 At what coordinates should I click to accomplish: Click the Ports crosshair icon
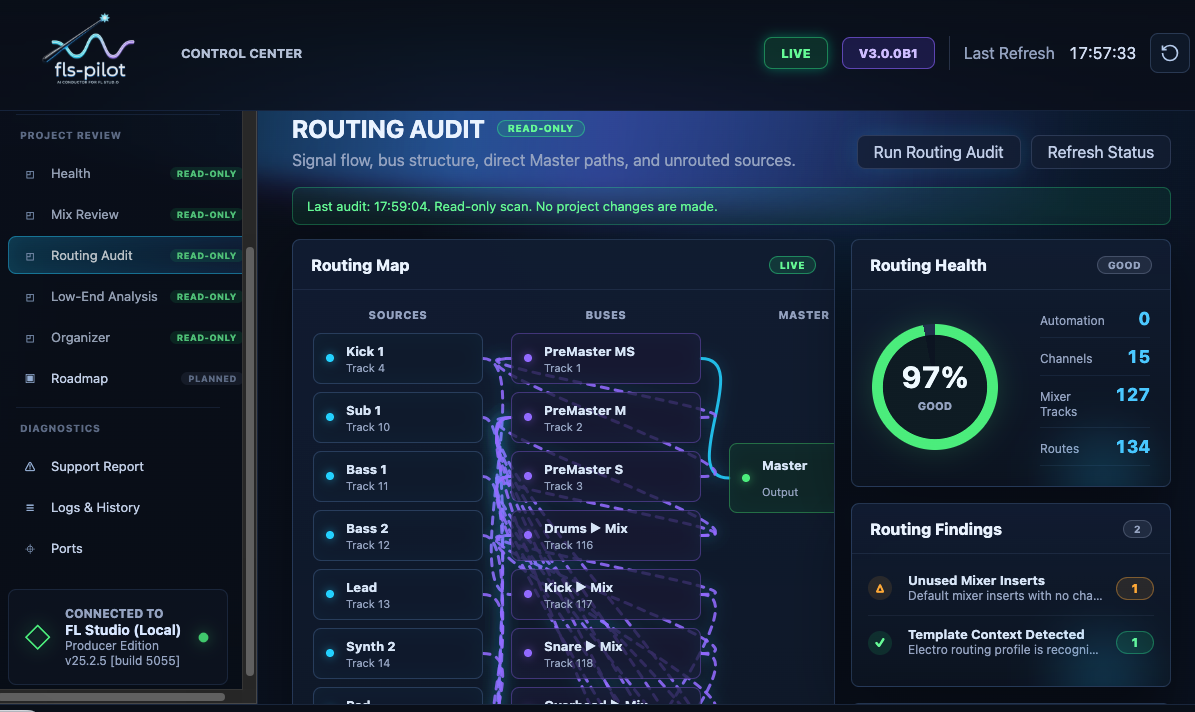(30, 549)
